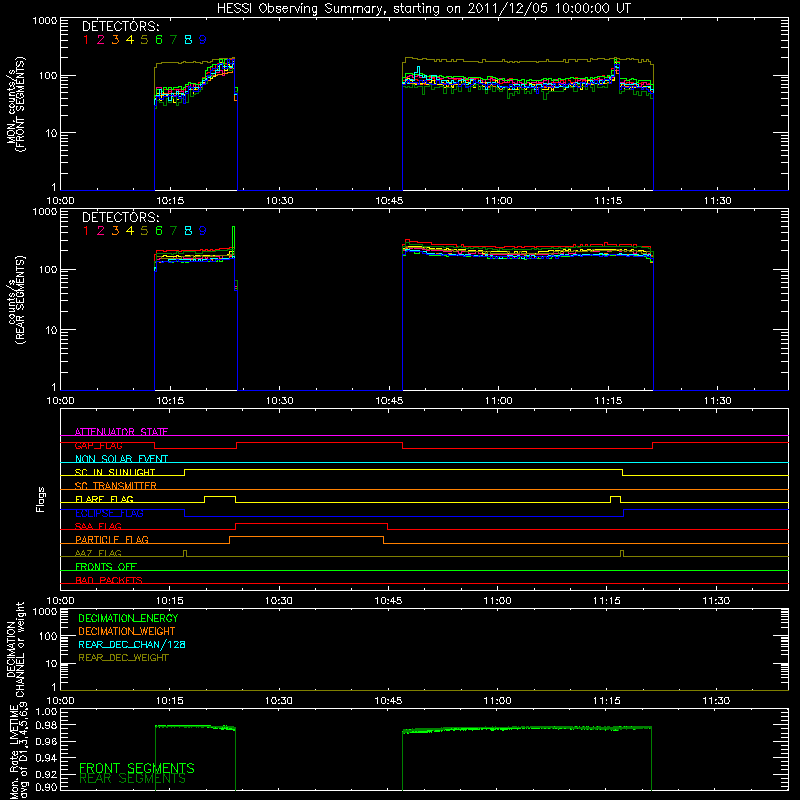The image size is (800, 800).
Task: Click the FRONTS_OFF flag label
Action: click(x=106, y=566)
